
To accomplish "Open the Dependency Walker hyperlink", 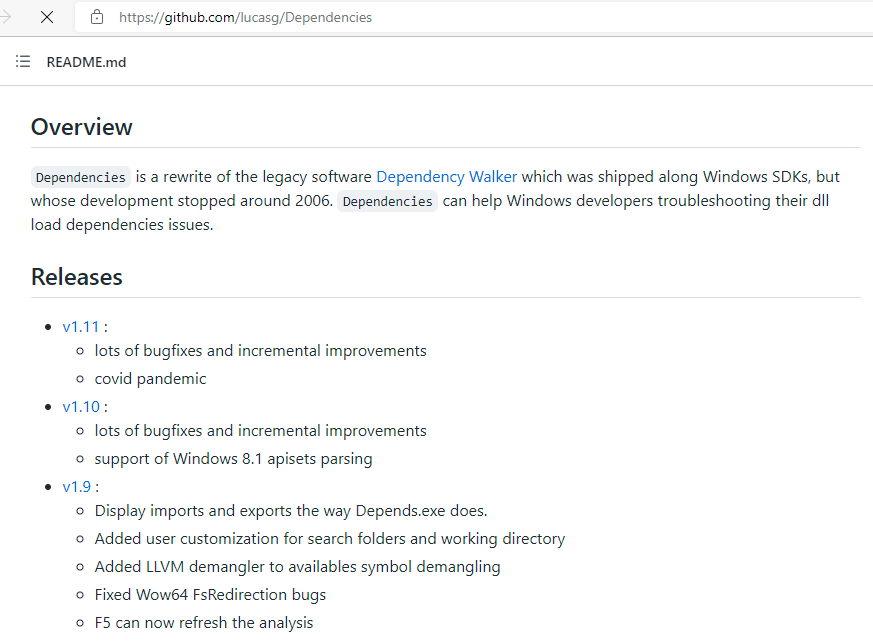I will tap(446, 176).
